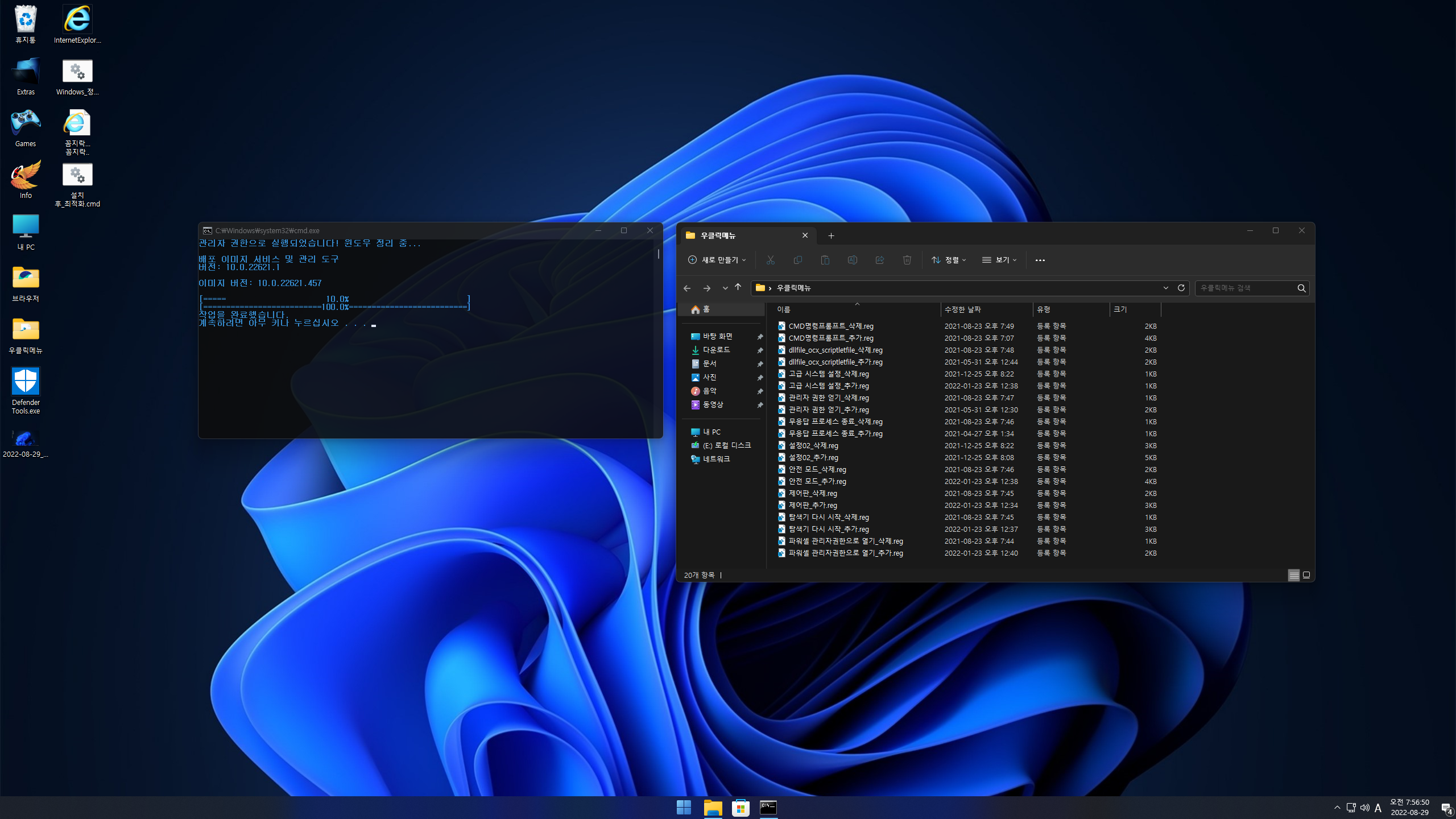
Task: Open the 정렬 sort dropdown
Action: (x=949, y=260)
